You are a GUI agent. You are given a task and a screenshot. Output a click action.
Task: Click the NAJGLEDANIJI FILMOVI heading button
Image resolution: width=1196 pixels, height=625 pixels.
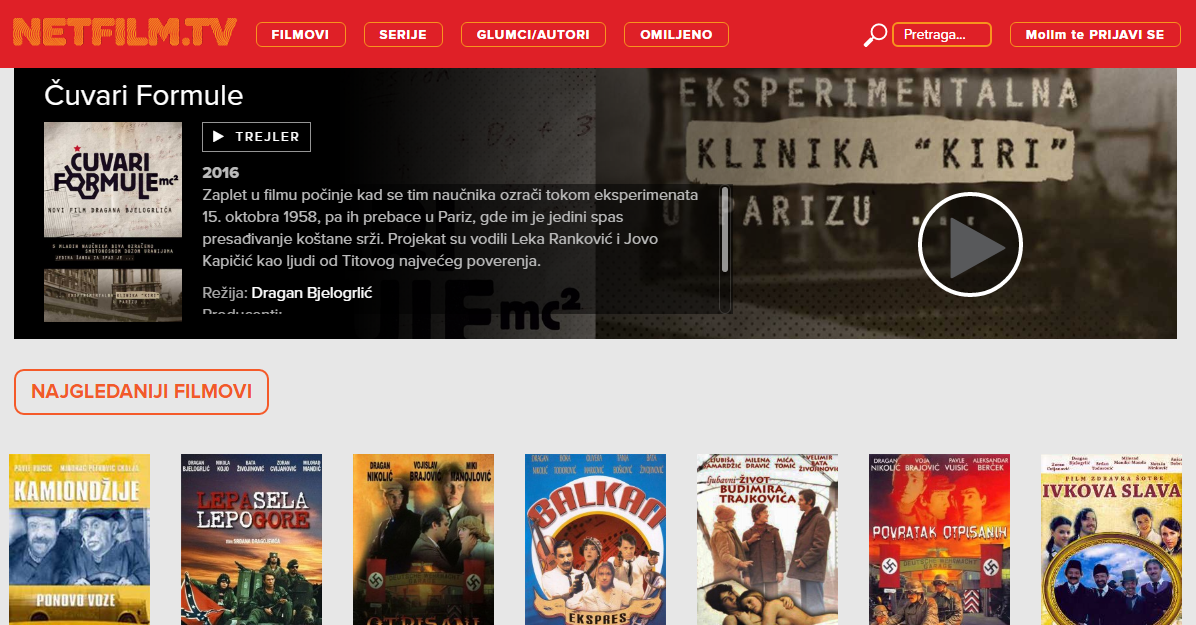click(141, 391)
